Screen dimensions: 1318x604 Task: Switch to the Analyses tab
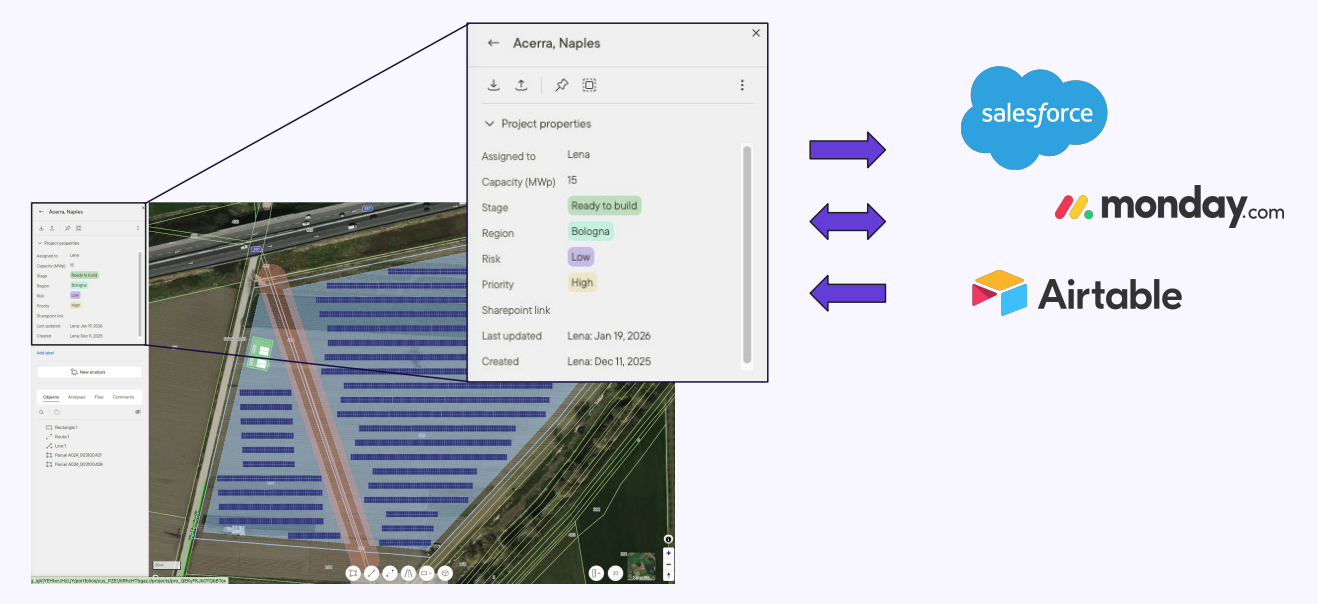[x=76, y=397]
